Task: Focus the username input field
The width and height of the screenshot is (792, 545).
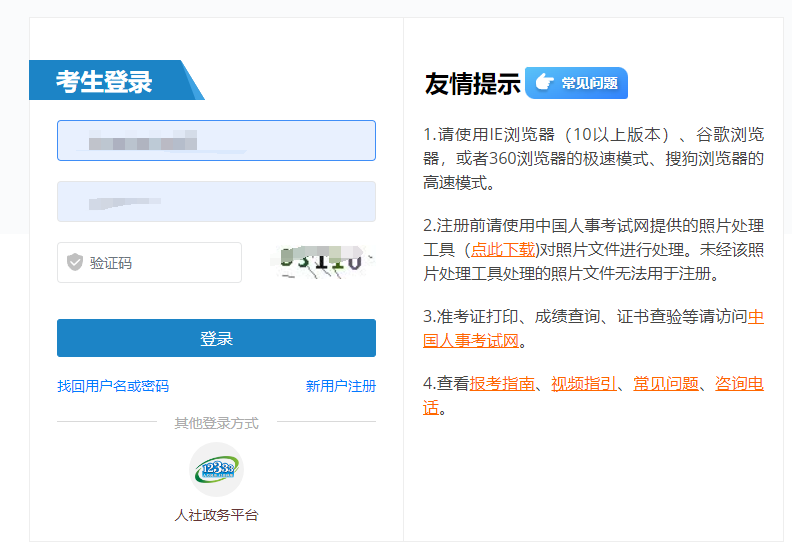Action: click(216, 140)
